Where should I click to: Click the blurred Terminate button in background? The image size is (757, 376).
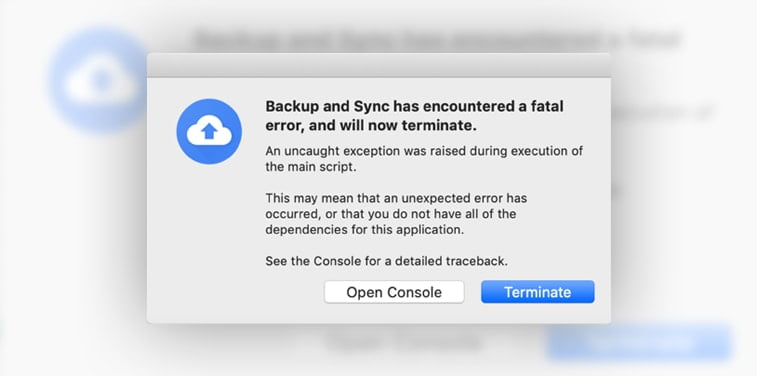point(638,343)
